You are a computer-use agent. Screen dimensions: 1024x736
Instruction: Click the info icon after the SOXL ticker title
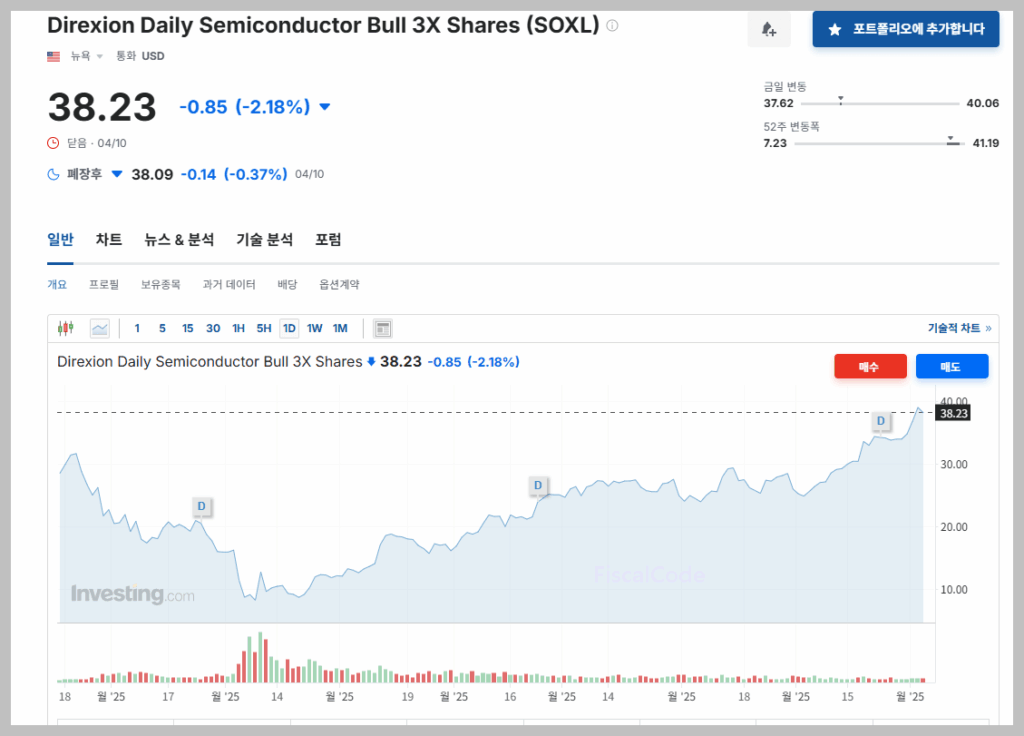(611, 26)
